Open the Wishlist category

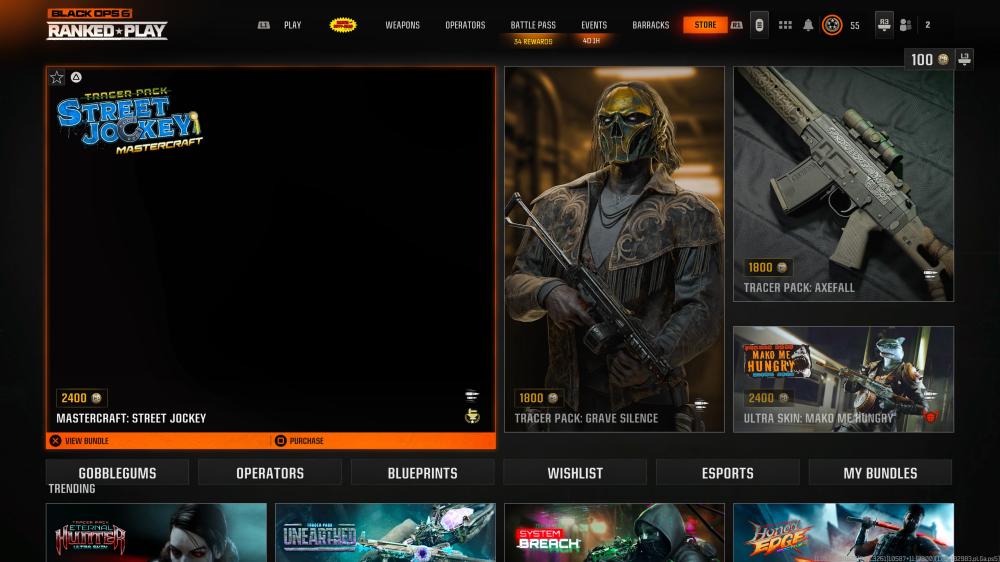(575, 473)
